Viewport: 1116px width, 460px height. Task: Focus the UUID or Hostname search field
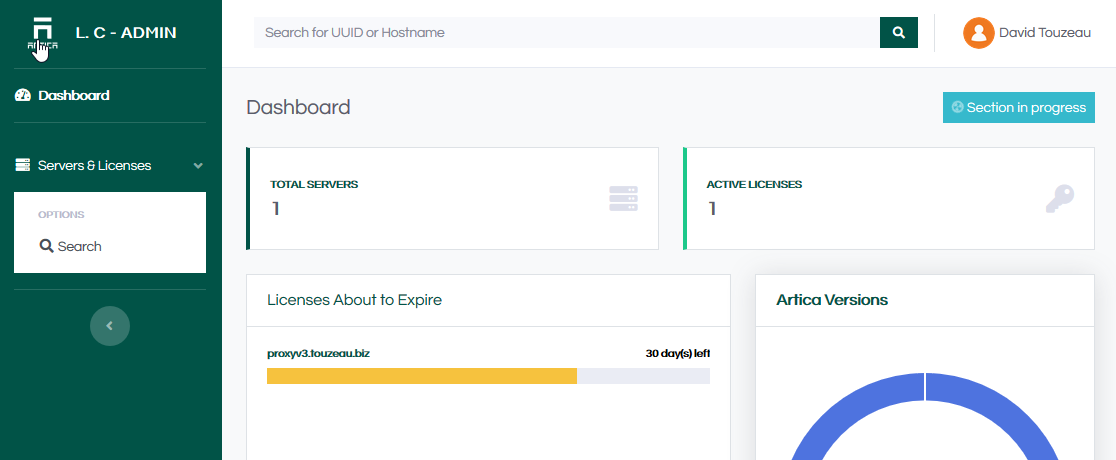[x=566, y=33]
